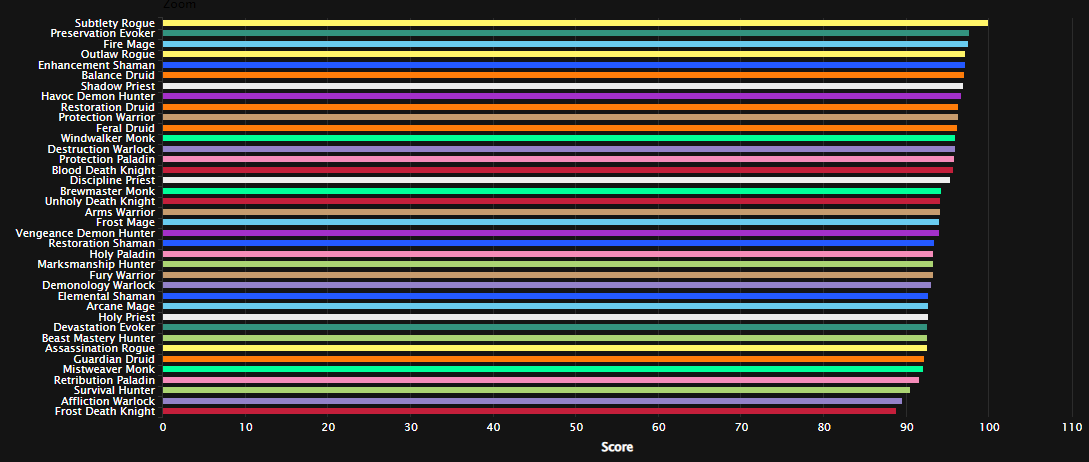Click the 'Retribution Paladin' label
This screenshot has height=462, width=1089.
coord(104,381)
